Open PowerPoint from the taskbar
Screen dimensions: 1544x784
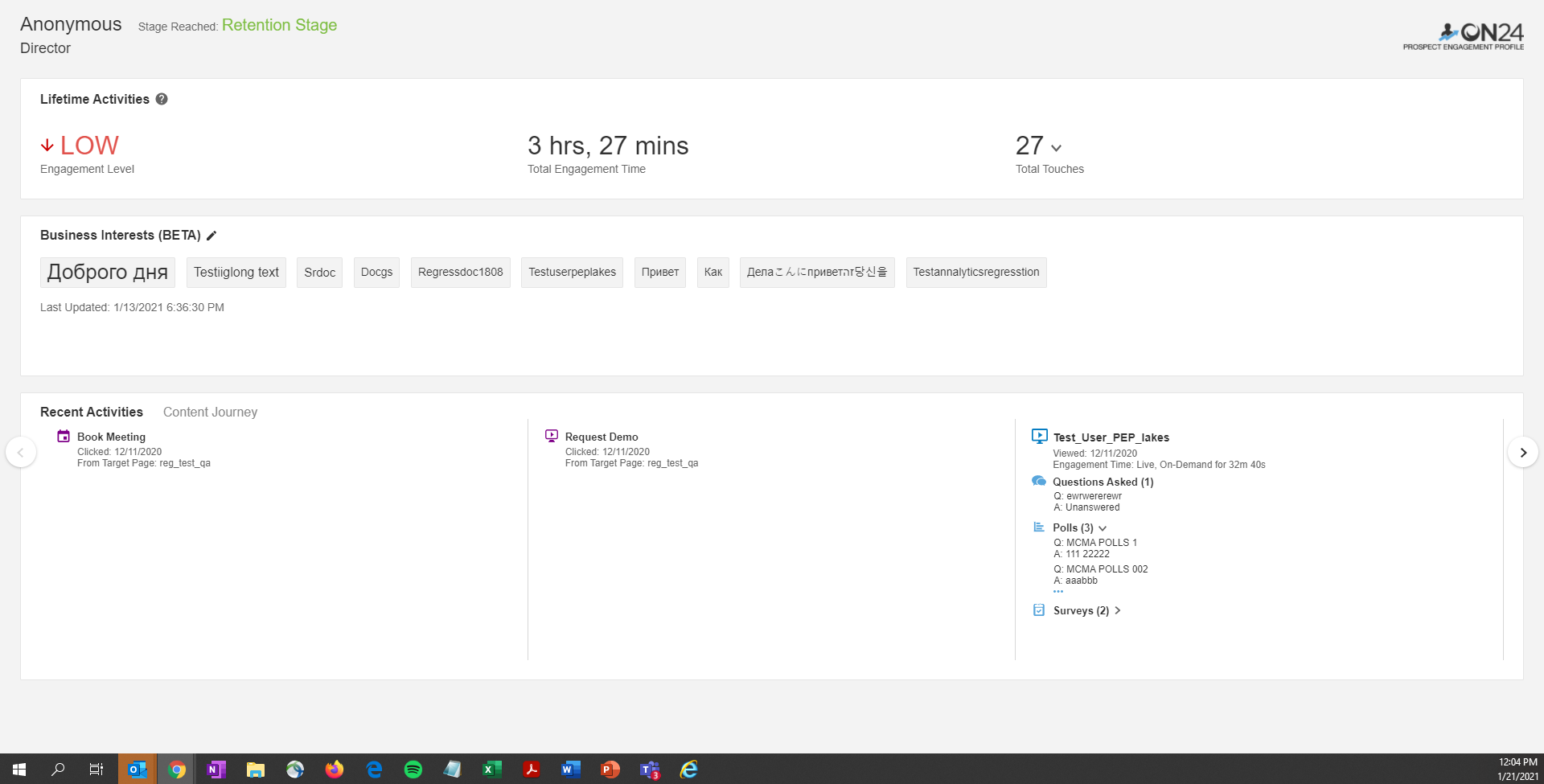pos(610,770)
